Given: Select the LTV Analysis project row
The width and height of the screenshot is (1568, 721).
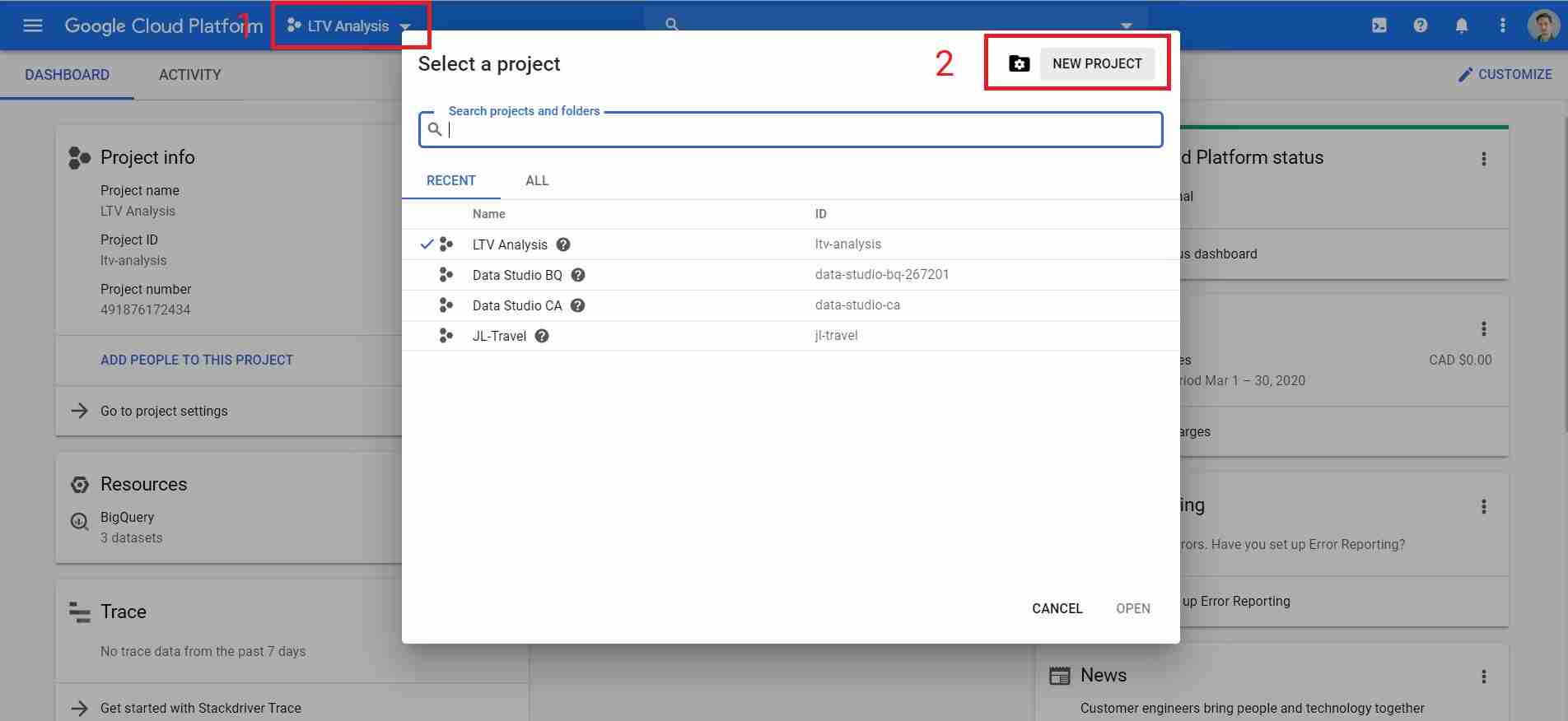Looking at the screenshot, I should coord(791,244).
